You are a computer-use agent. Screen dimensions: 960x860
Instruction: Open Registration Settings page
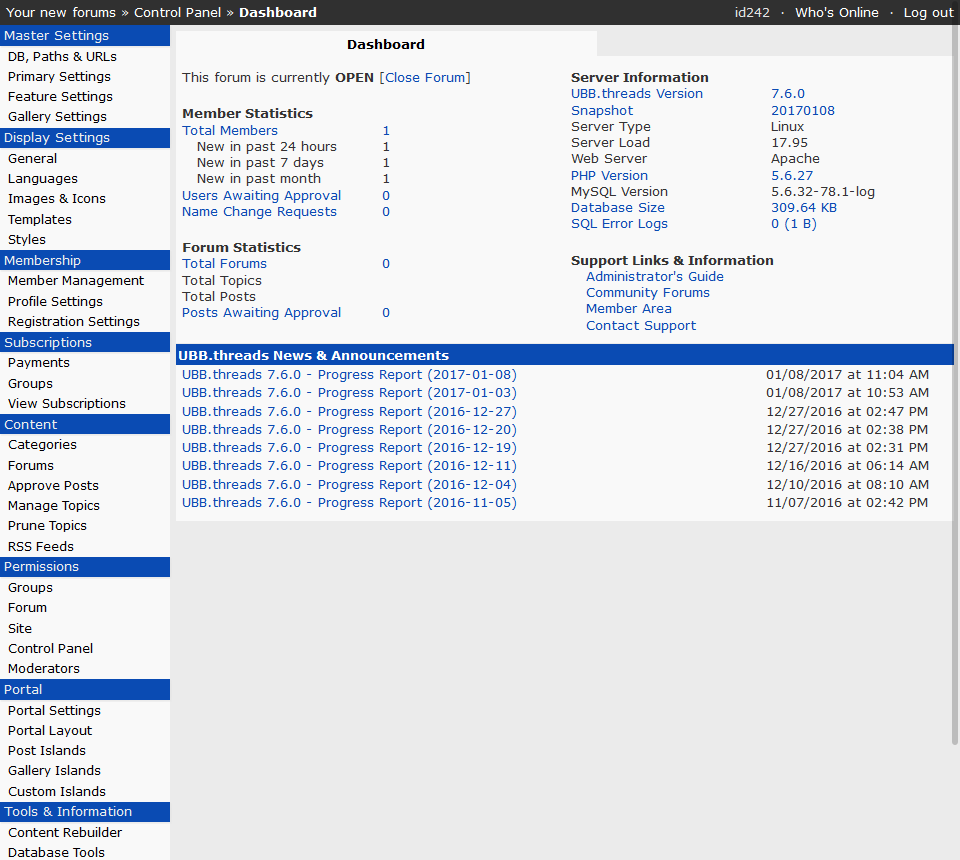pyautogui.click(x=73, y=321)
